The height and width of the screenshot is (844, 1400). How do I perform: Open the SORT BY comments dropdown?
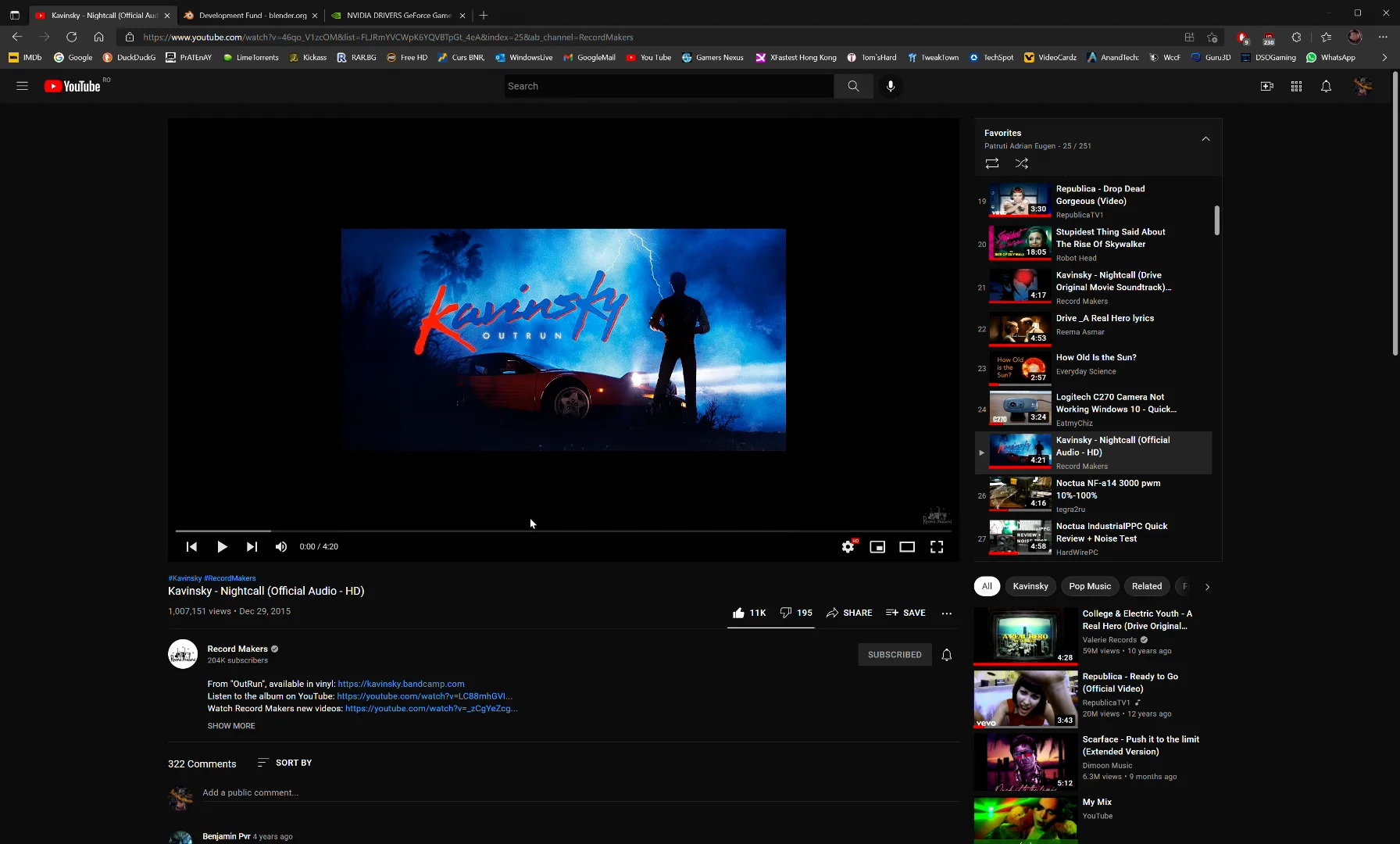tap(284, 763)
